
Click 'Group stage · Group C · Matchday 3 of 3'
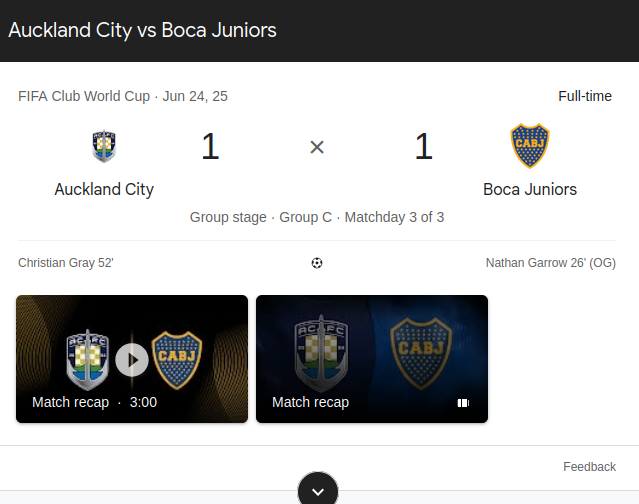pos(317,217)
